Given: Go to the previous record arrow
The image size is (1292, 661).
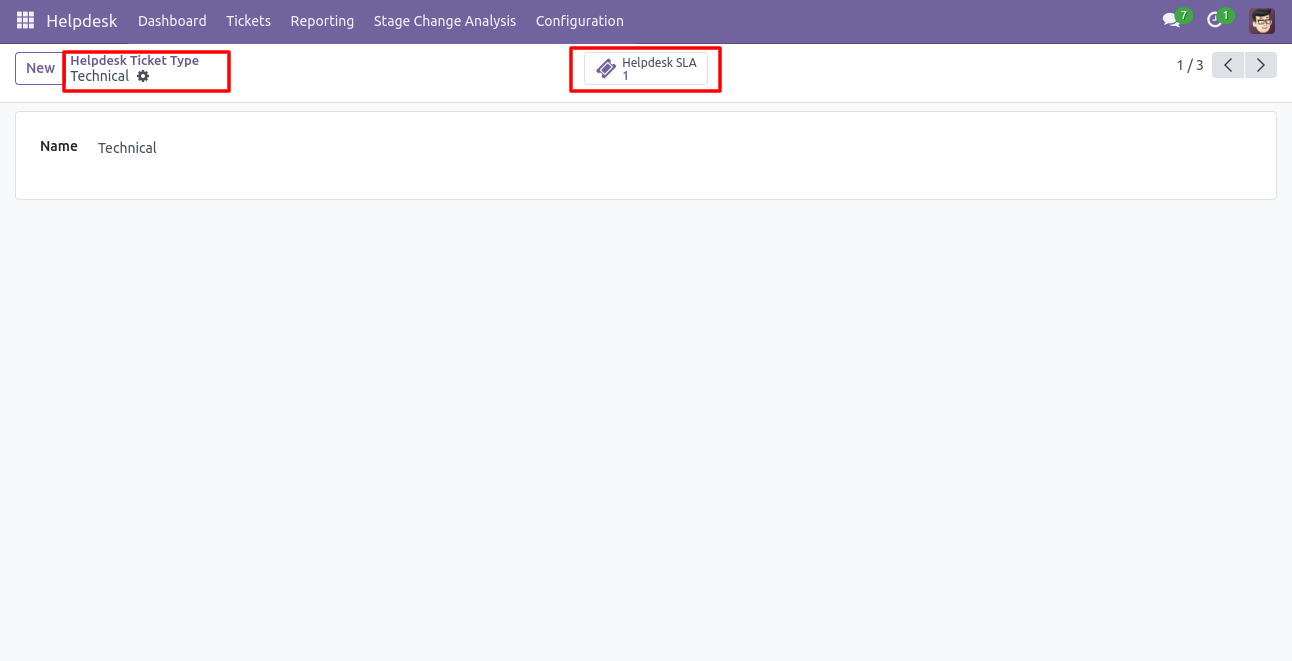Looking at the screenshot, I should [1228, 66].
